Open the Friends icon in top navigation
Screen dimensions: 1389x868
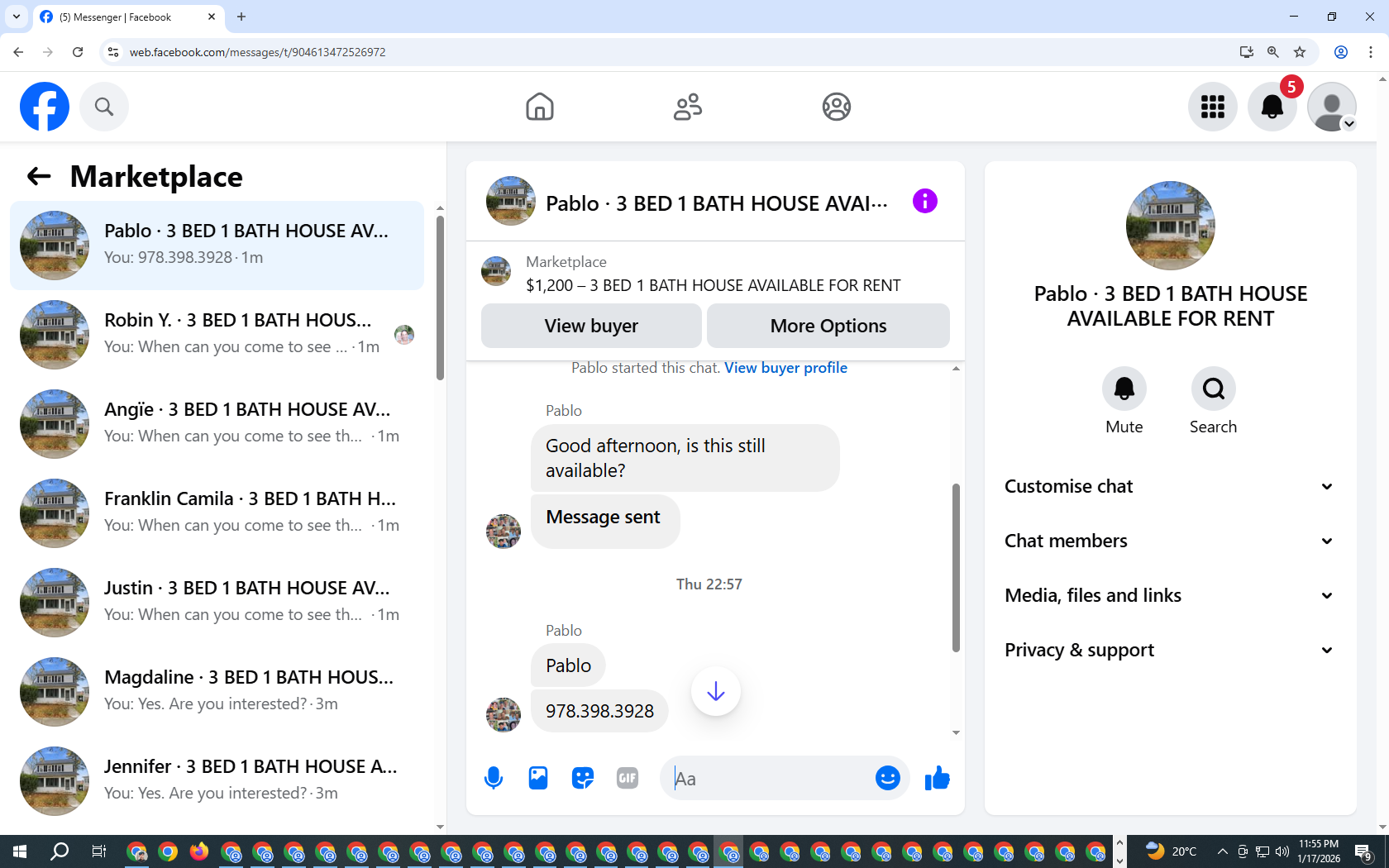coord(688,107)
